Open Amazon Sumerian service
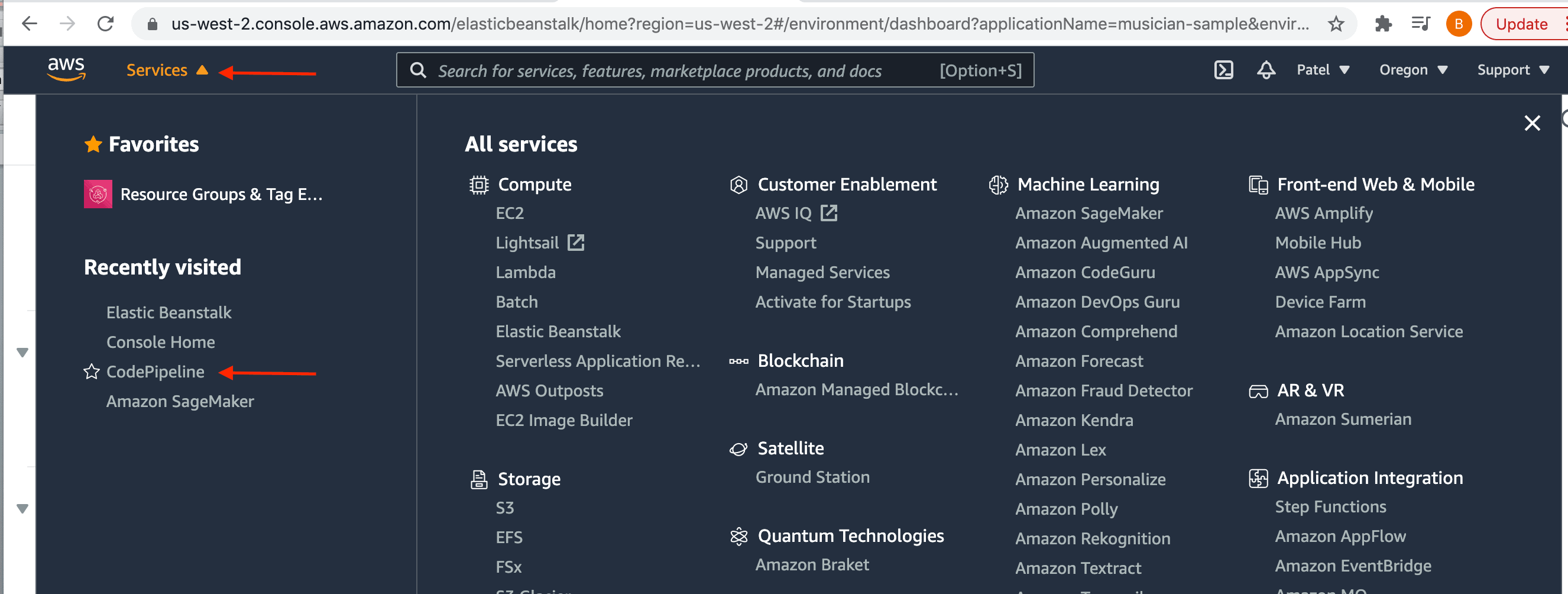The width and height of the screenshot is (1568, 594). pos(1343,419)
